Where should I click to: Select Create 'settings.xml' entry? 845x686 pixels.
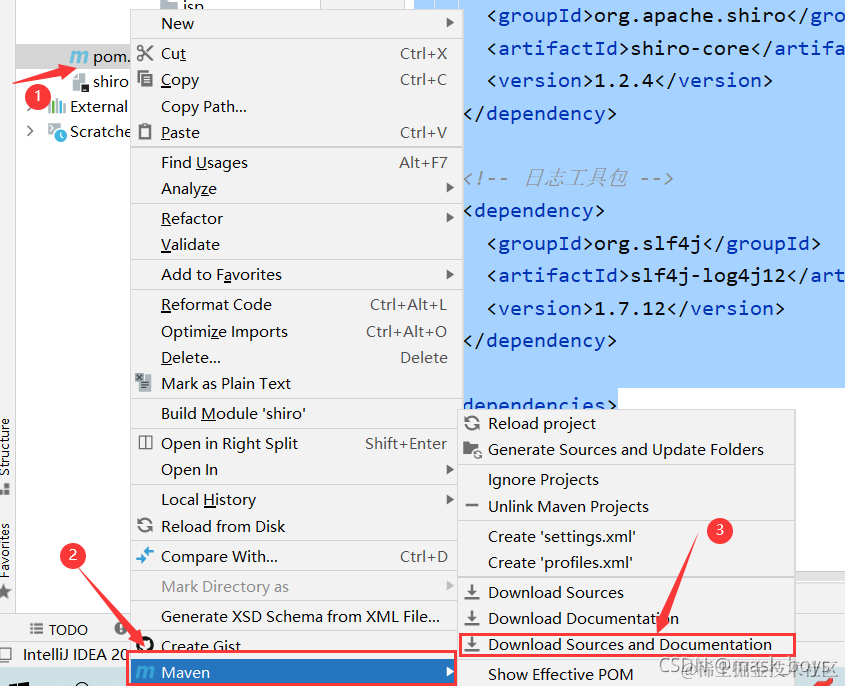coord(626,536)
